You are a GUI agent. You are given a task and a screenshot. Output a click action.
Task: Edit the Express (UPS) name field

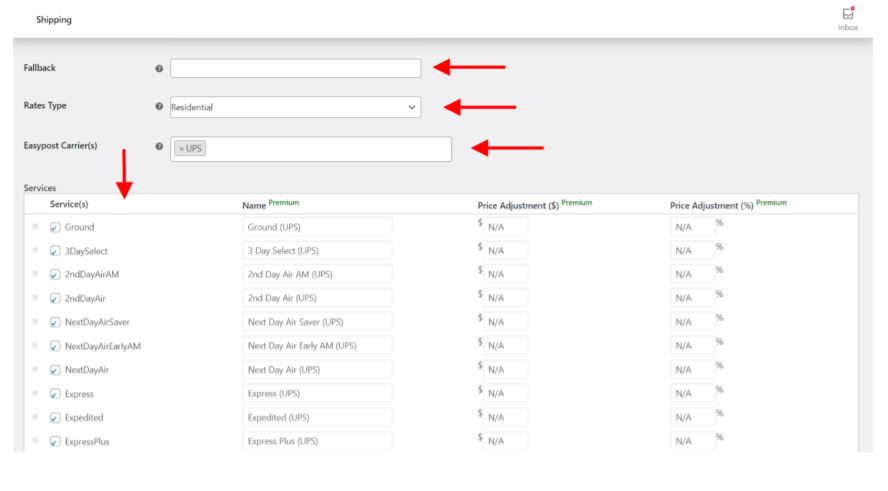tap(317, 394)
